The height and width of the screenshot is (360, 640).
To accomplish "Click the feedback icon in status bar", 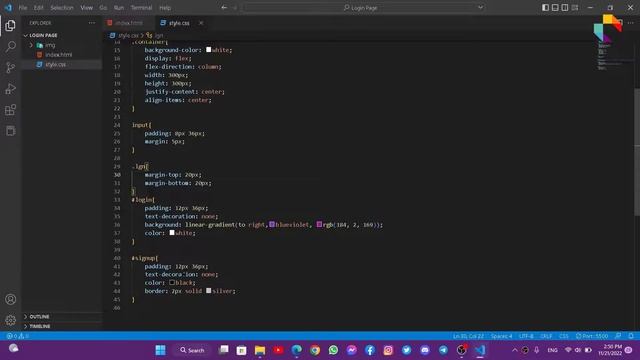I will point(618,336).
